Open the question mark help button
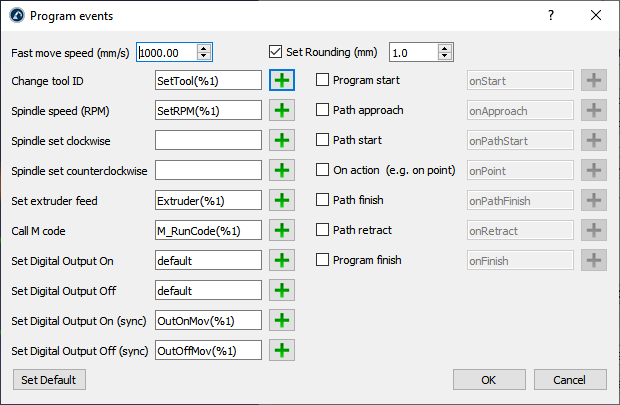The width and height of the screenshot is (620, 405). pyautogui.click(x=551, y=15)
